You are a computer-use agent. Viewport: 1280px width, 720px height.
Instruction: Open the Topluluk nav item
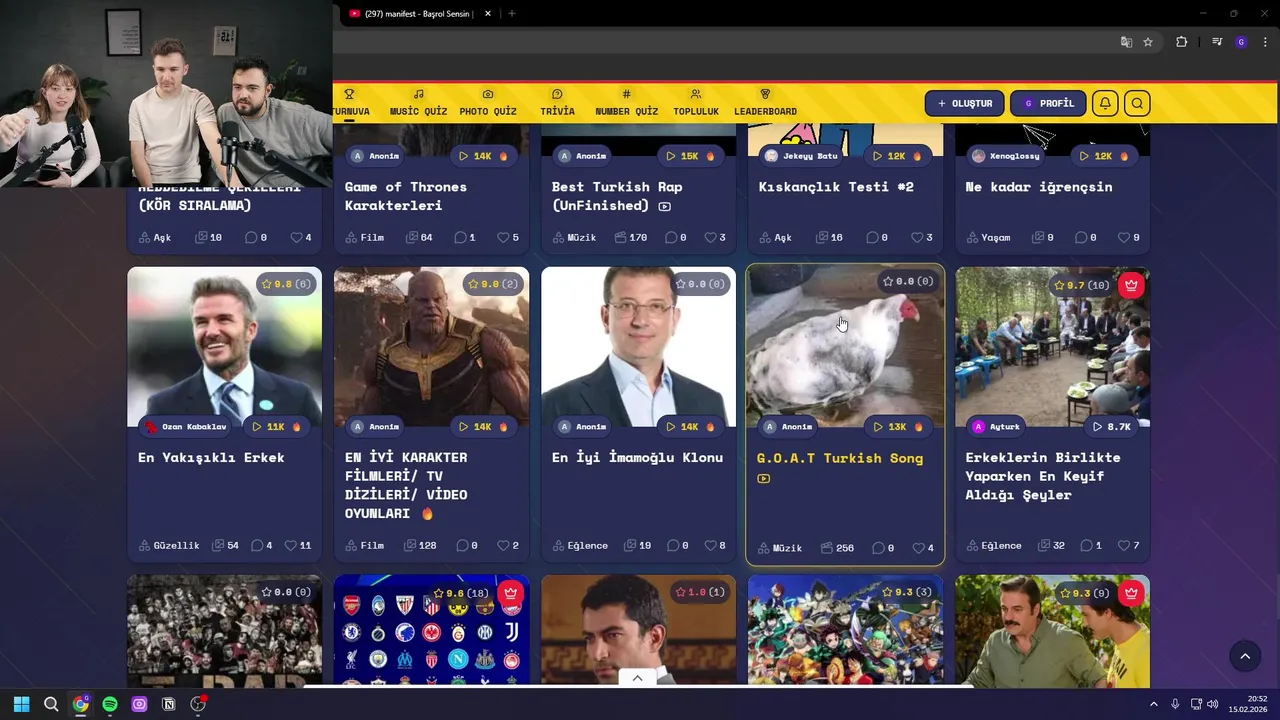coord(696,103)
